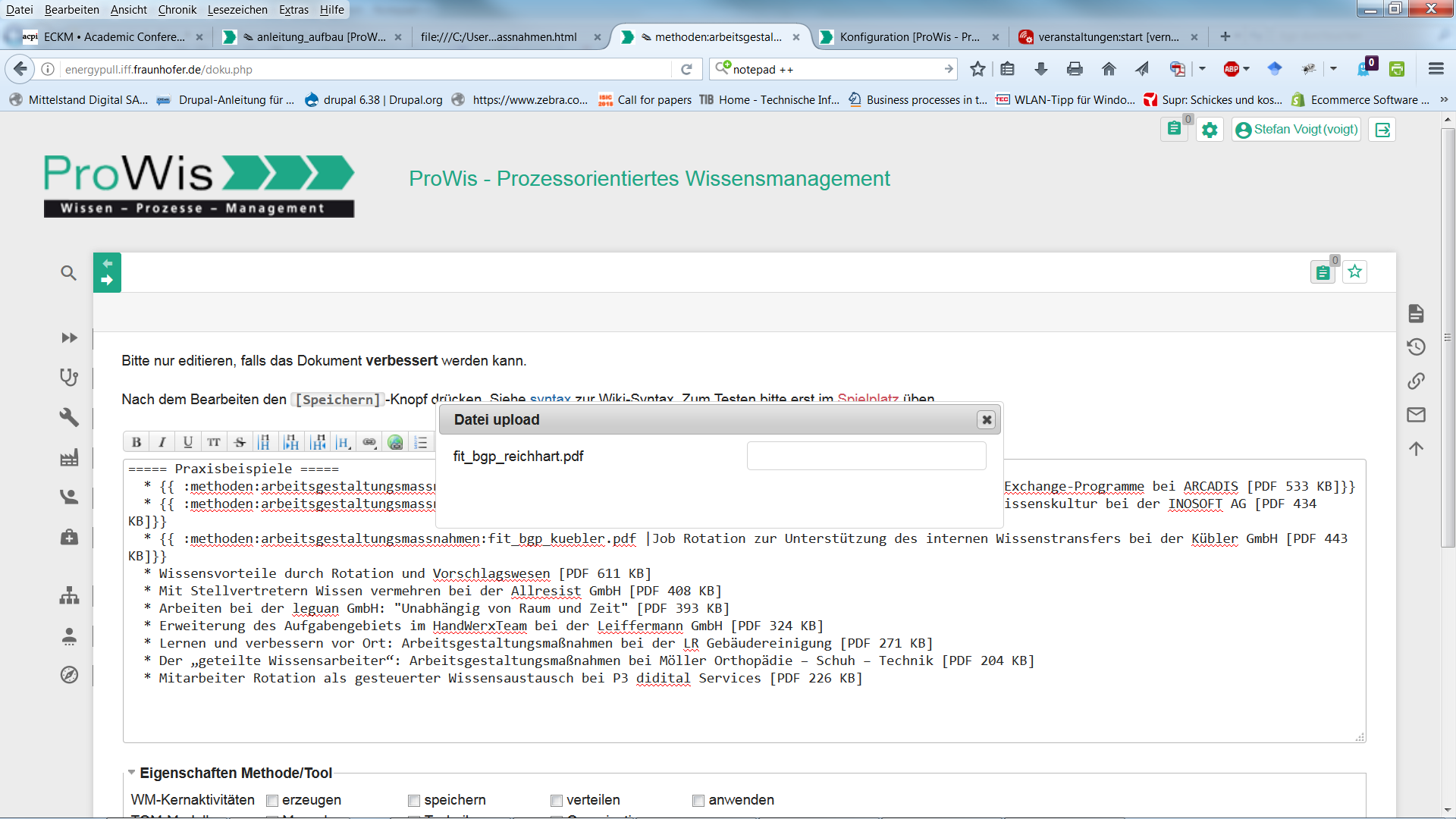Show more bookmarks with double chevron
The image size is (1456, 819).
[1444, 99]
